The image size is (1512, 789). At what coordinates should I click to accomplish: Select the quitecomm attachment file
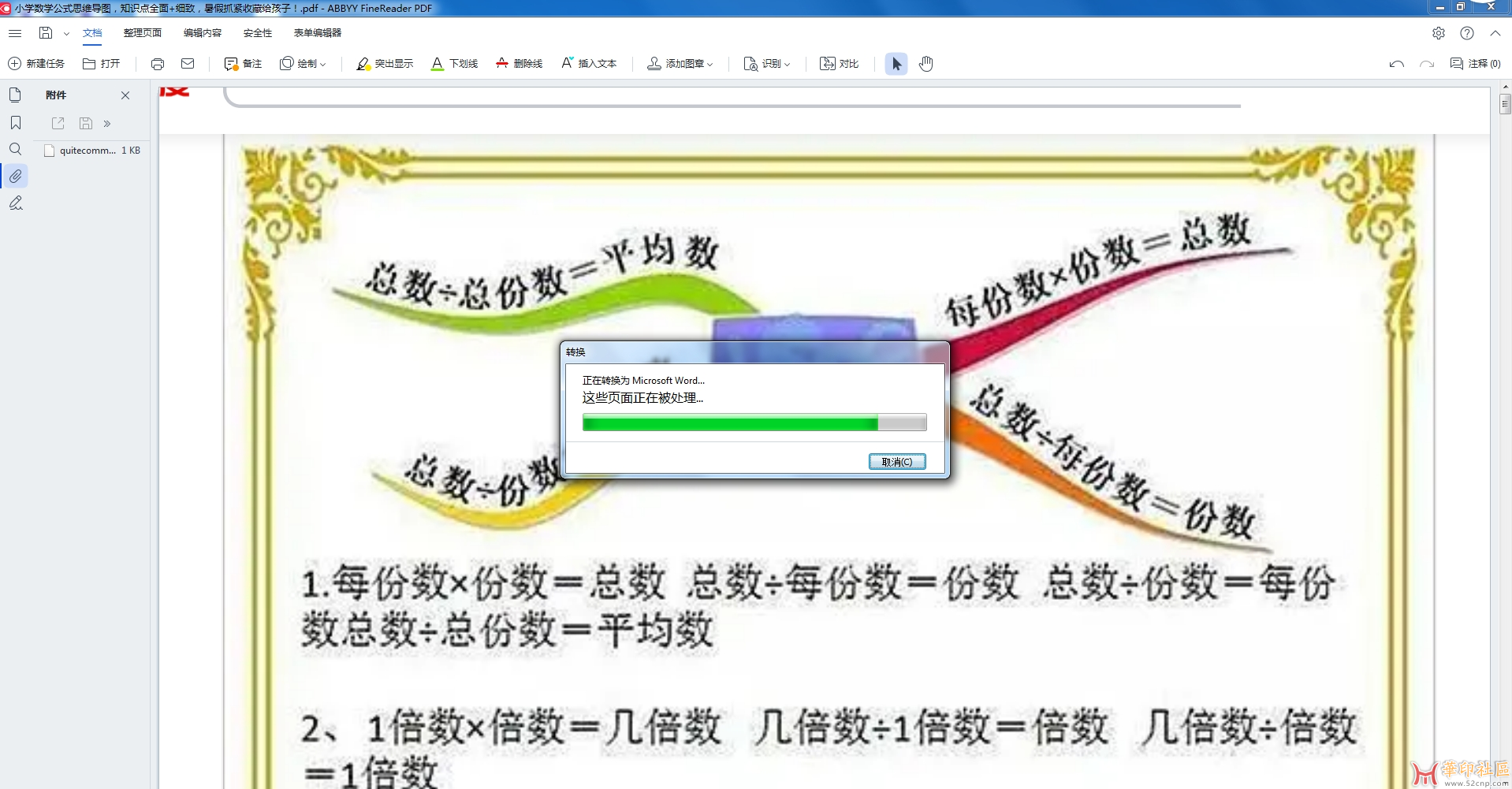pyautogui.click(x=87, y=151)
